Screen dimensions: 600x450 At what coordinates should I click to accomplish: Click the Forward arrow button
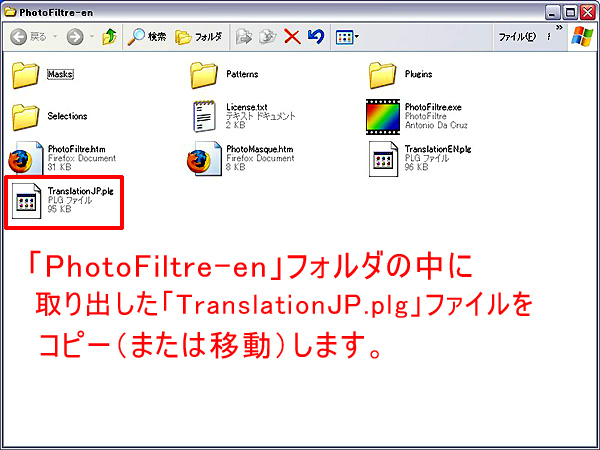pyautogui.click(x=75, y=37)
